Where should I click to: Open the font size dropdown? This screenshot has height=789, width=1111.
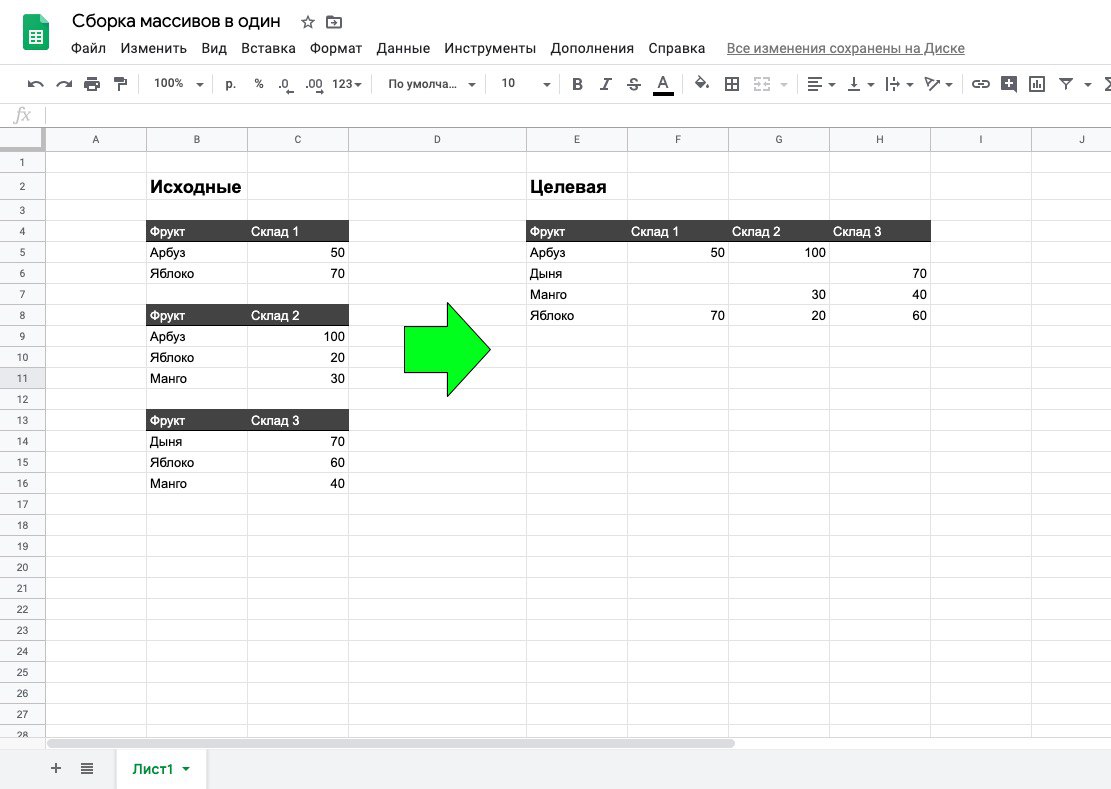[x=525, y=84]
